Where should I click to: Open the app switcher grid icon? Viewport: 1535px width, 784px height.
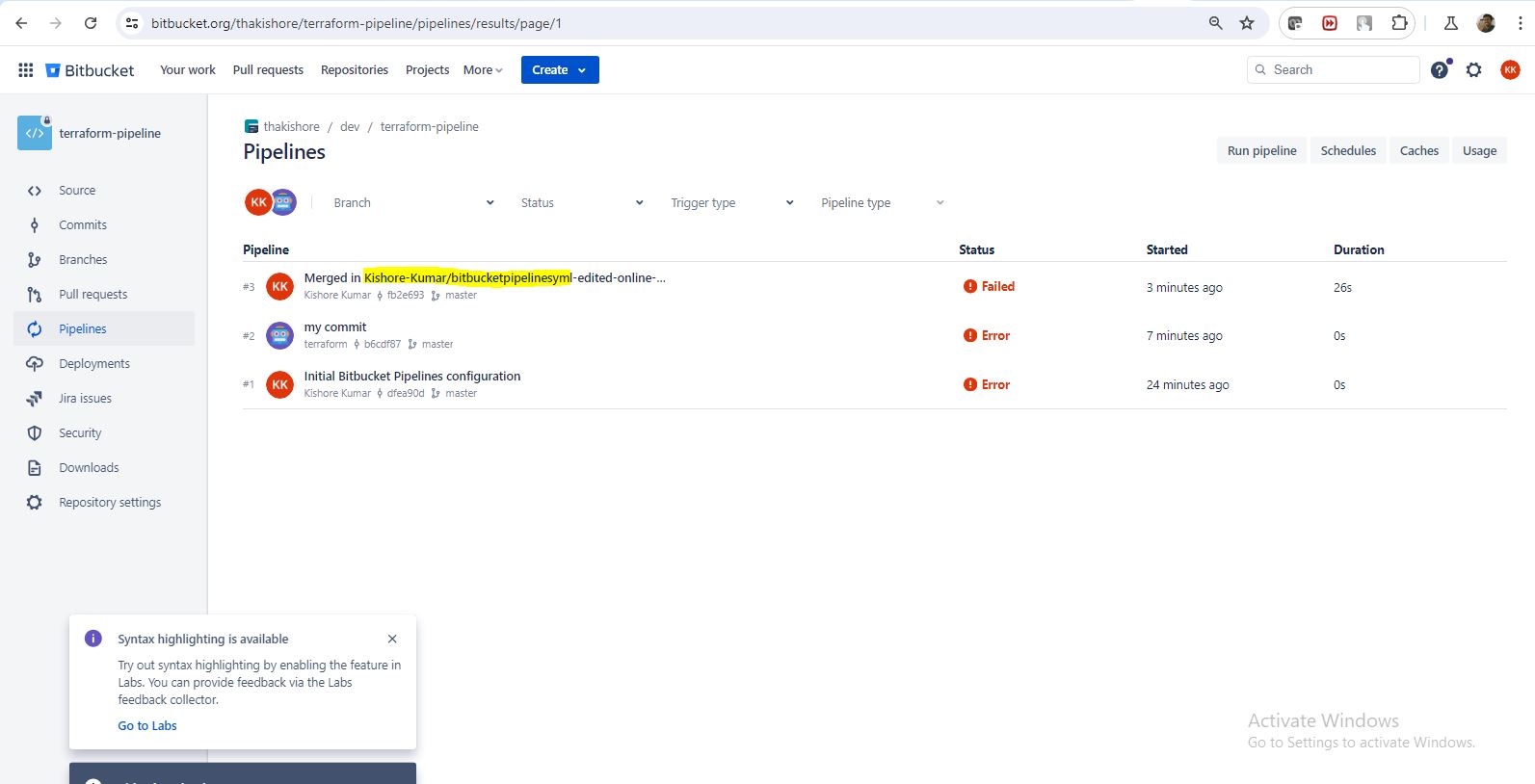pos(26,70)
